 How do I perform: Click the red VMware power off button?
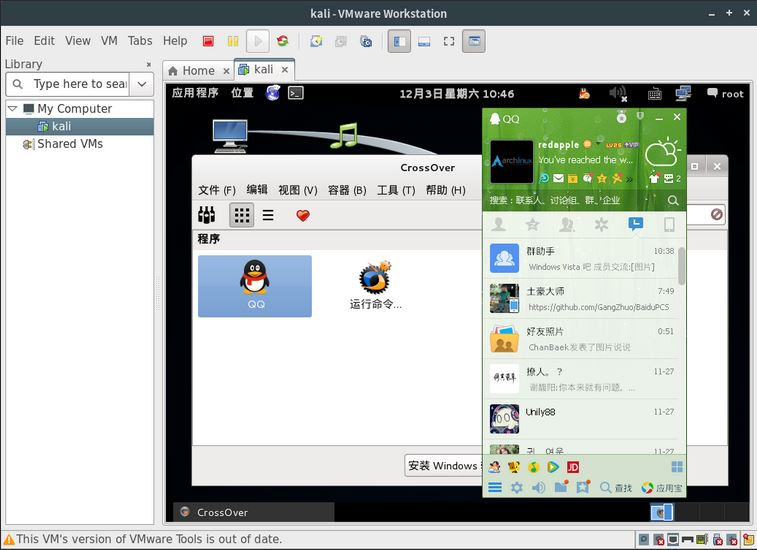208,42
